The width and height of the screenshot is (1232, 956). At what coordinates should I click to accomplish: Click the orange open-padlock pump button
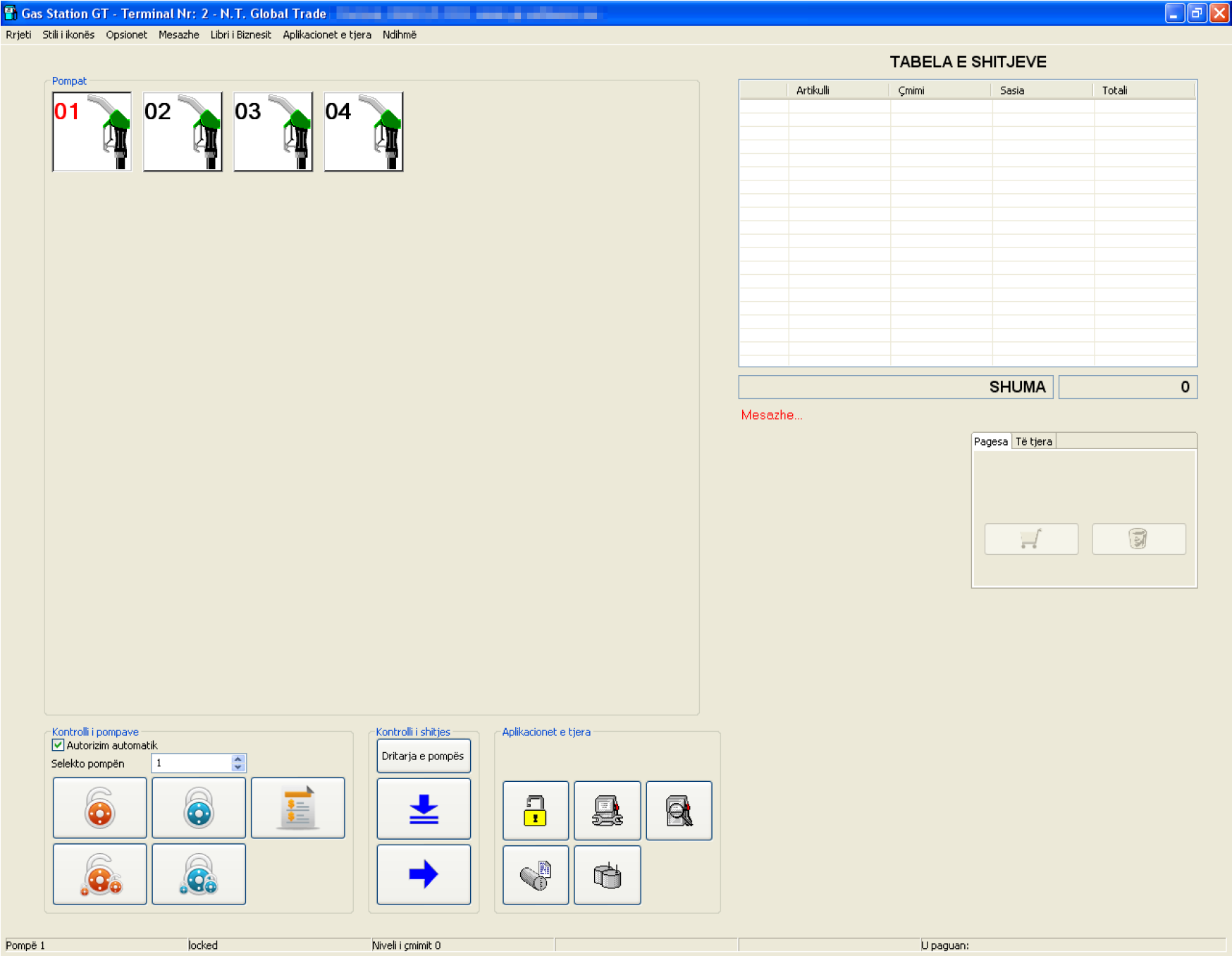pyautogui.click(x=99, y=807)
